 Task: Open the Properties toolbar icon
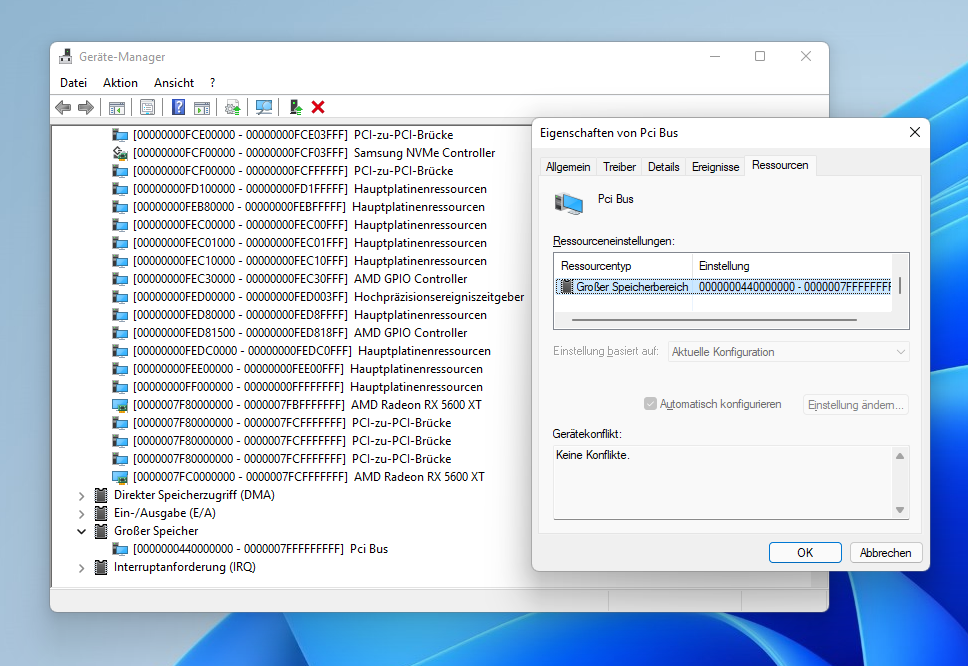pyautogui.click(x=147, y=107)
